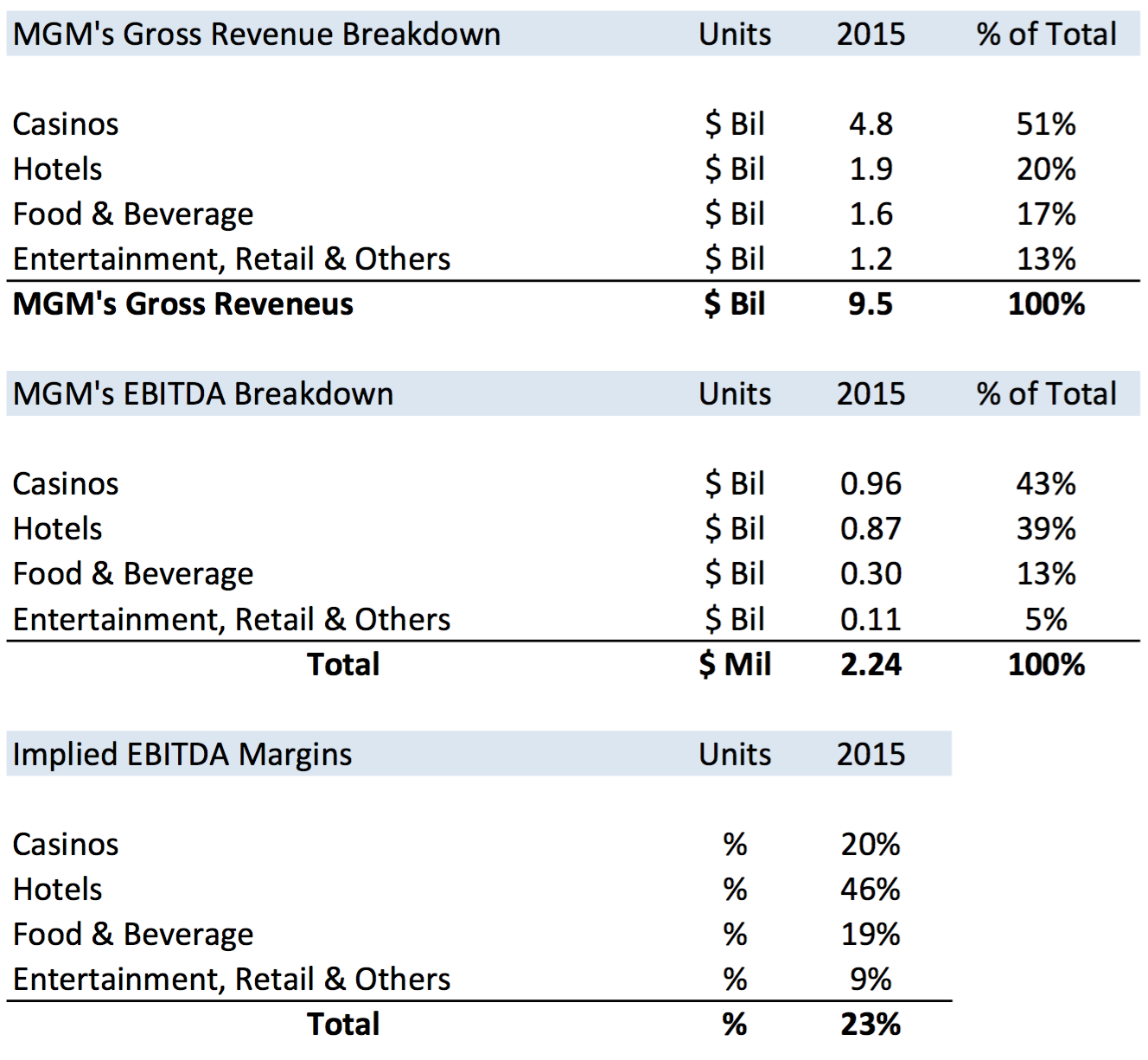Image resolution: width=1148 pixels, height=1060 pixels.
Task: Click the 17% Food & Beverage revenue share
Action: (x=1046, y=214)
